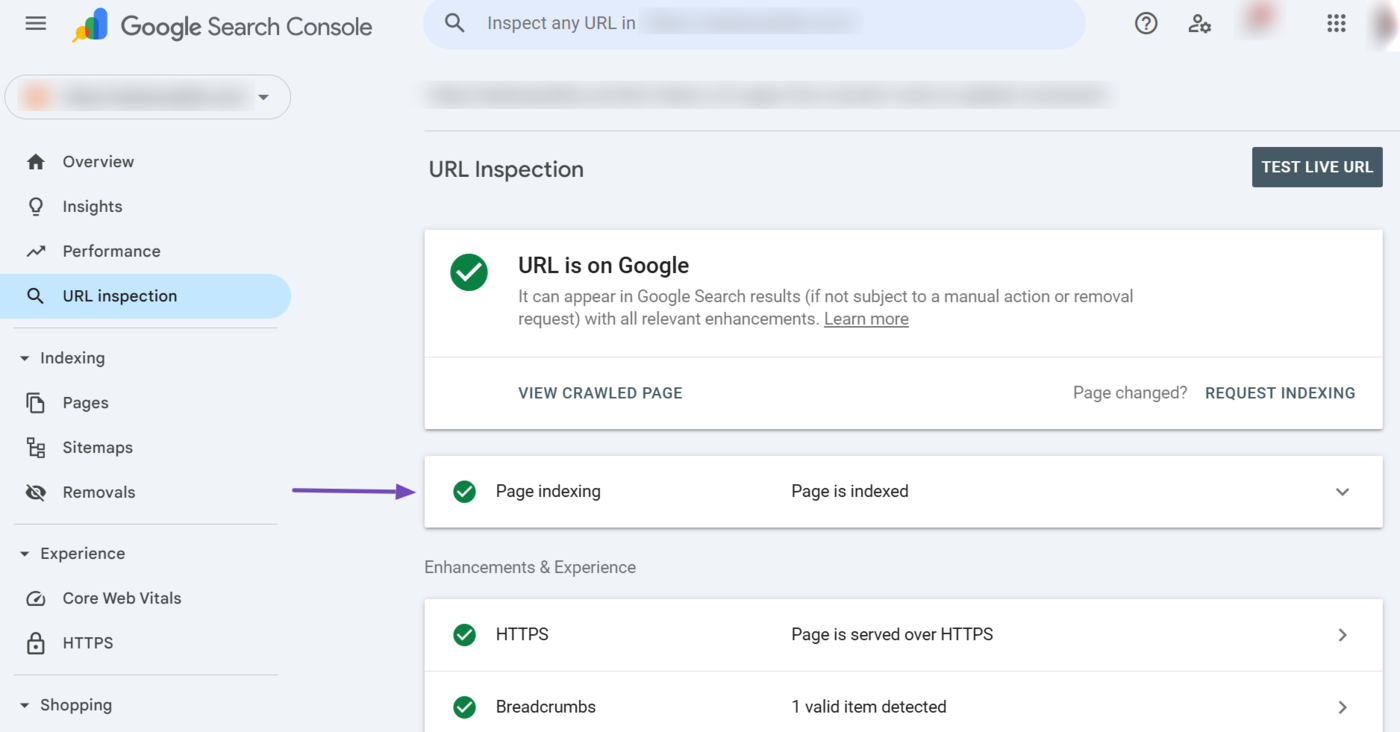Open the property selector dropdown

(x=263, y=97)
